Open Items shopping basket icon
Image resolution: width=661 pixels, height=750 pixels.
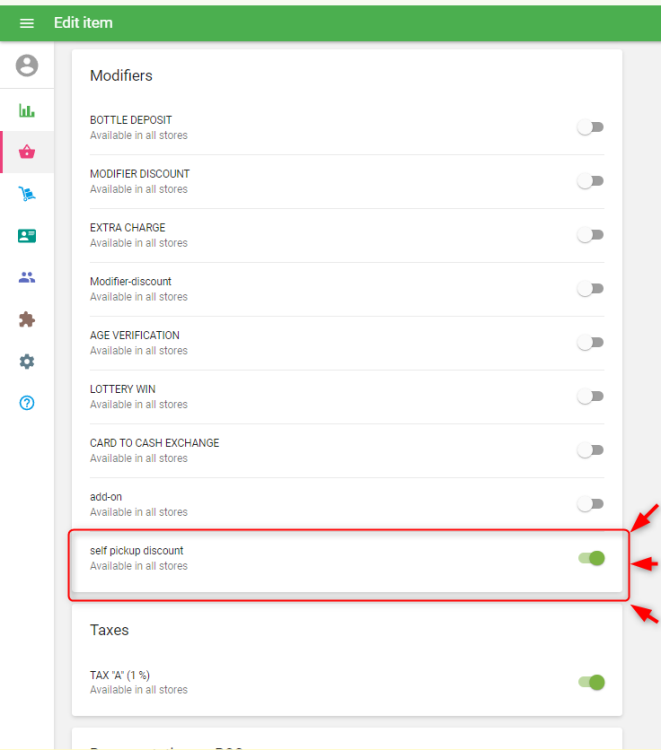[x=27, y=152]
